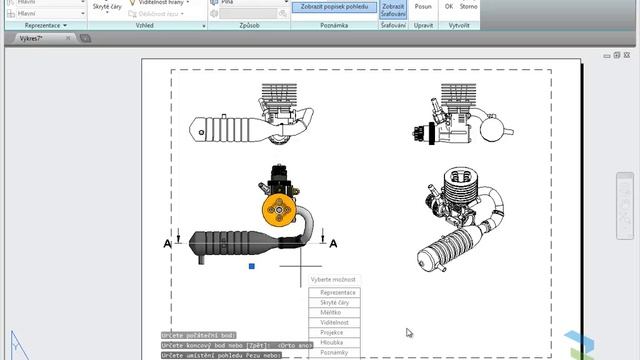The width and height of the screenshot is (640, 360).
Task: Click the left section label A
Action: click(167, 244)
